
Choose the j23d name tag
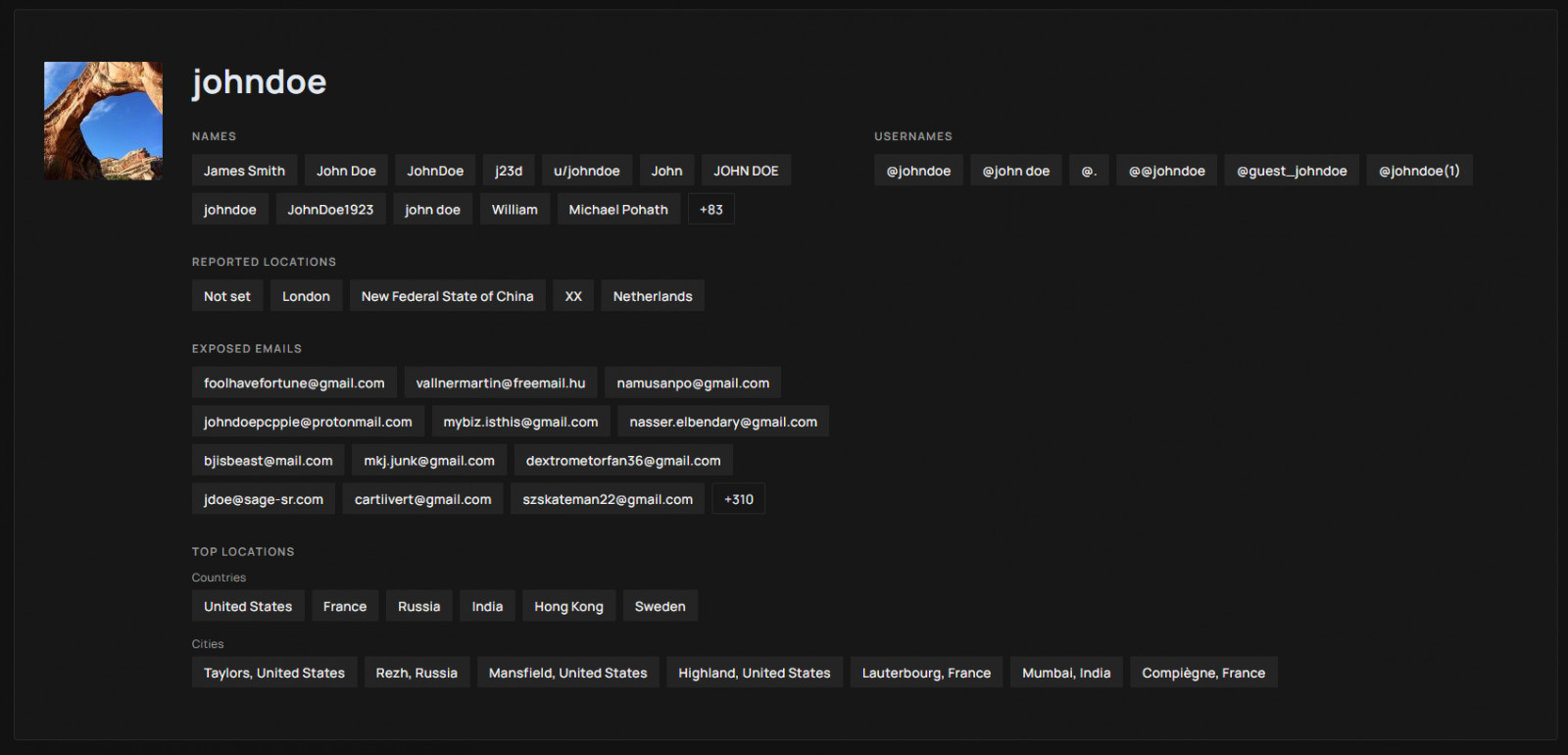(509, 171)
